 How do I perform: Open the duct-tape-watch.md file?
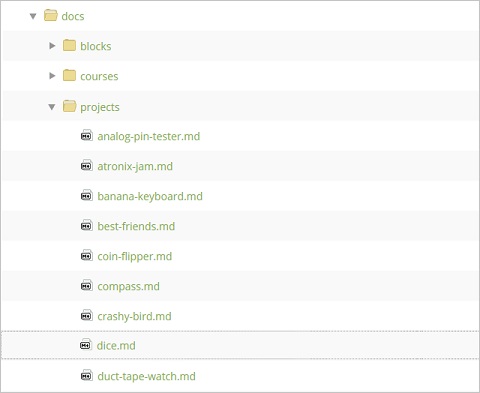point(146,376)
